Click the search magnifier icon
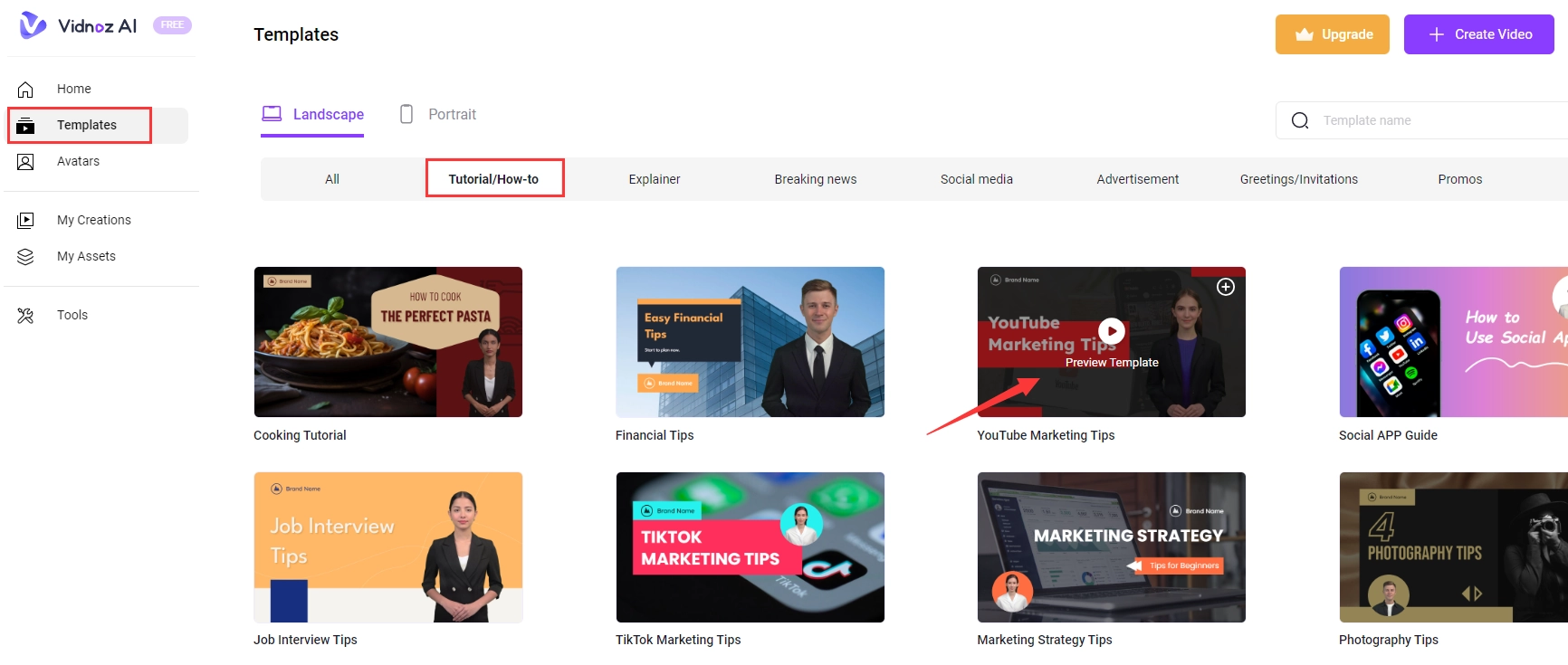 [x=1300, y=120]
